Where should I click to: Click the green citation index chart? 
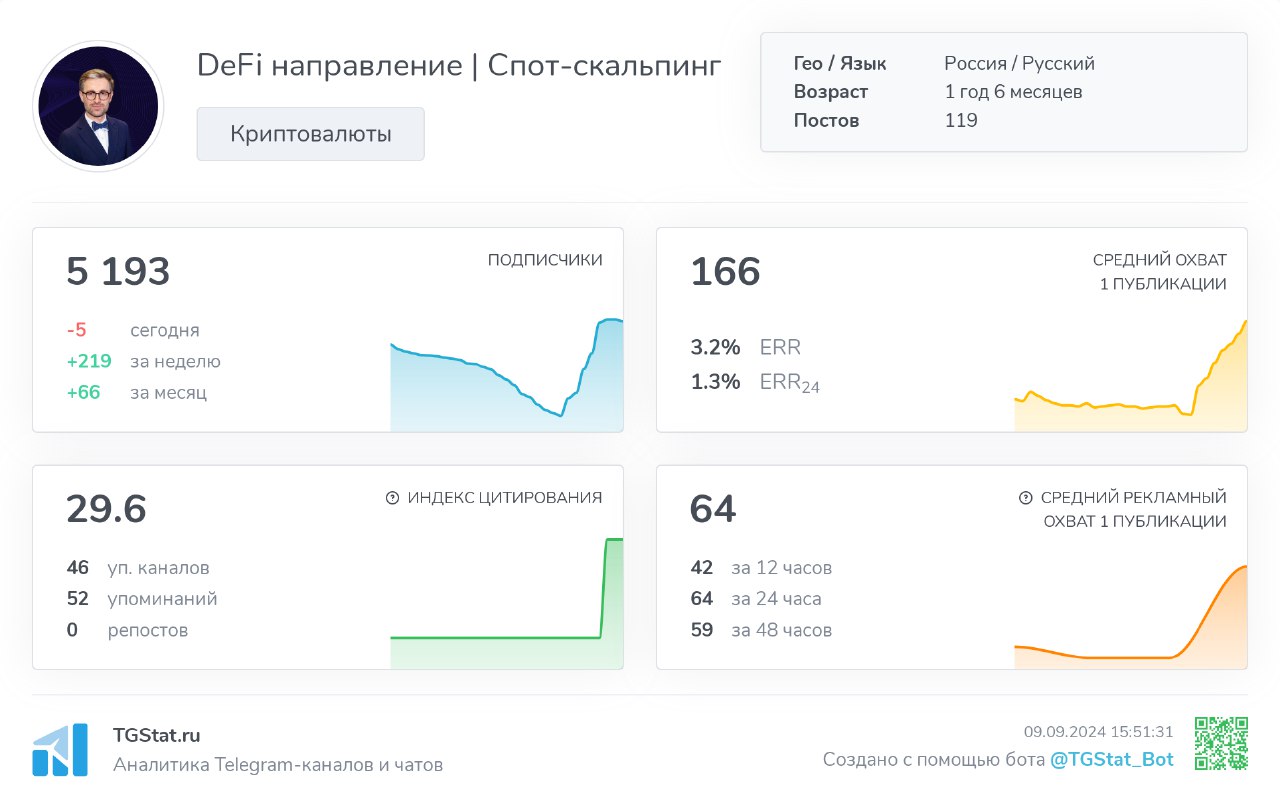pos(506,604)
